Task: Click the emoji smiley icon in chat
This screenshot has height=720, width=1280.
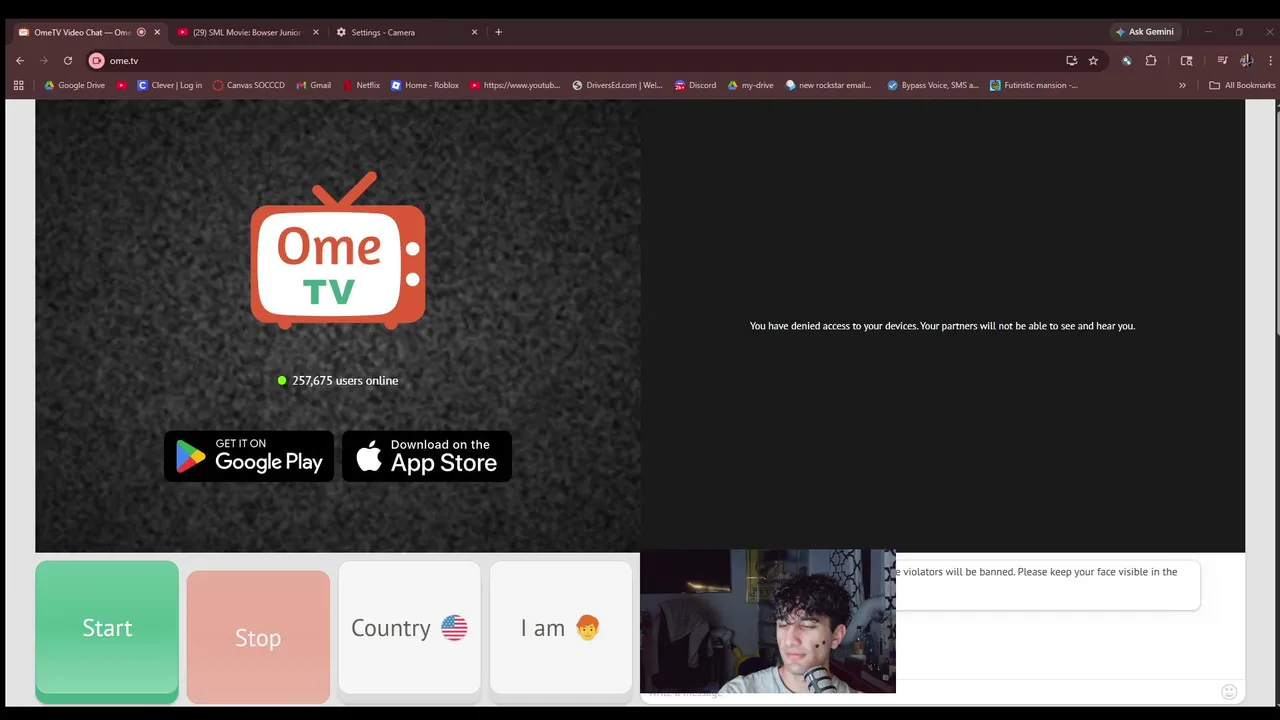Action: pos(1229,692)
